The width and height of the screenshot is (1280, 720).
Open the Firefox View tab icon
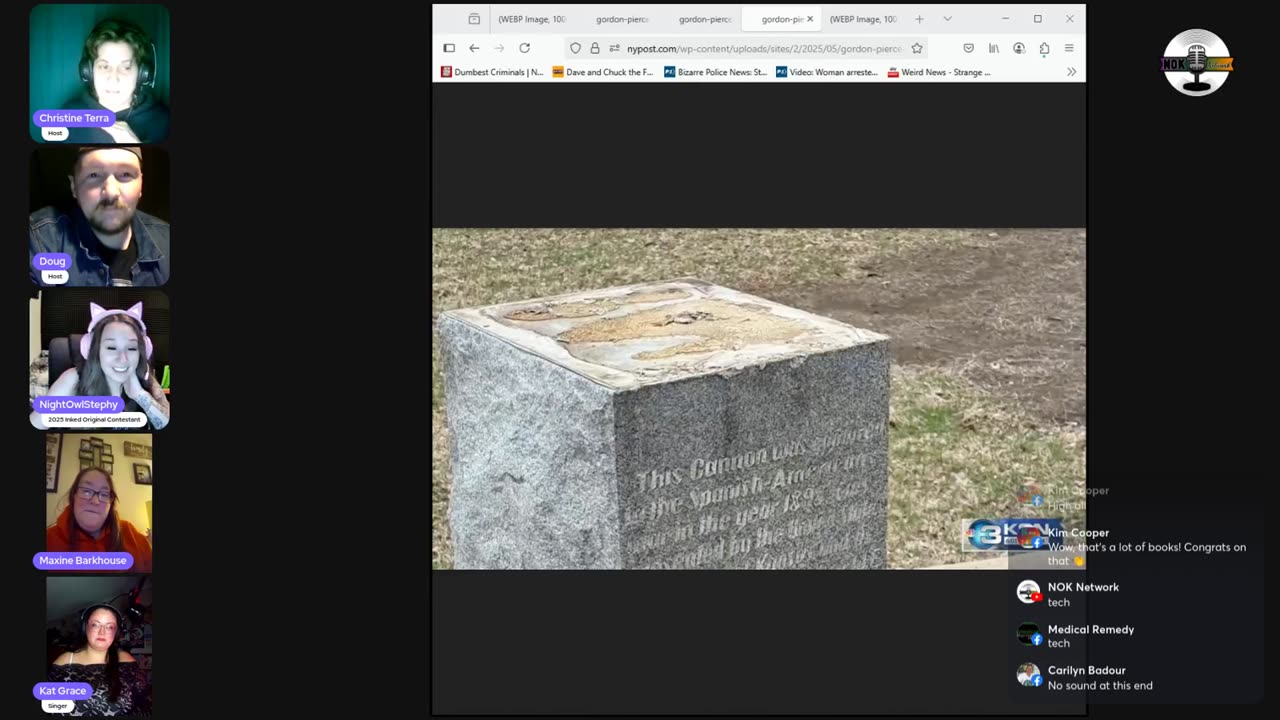click(x=474, y=19)
